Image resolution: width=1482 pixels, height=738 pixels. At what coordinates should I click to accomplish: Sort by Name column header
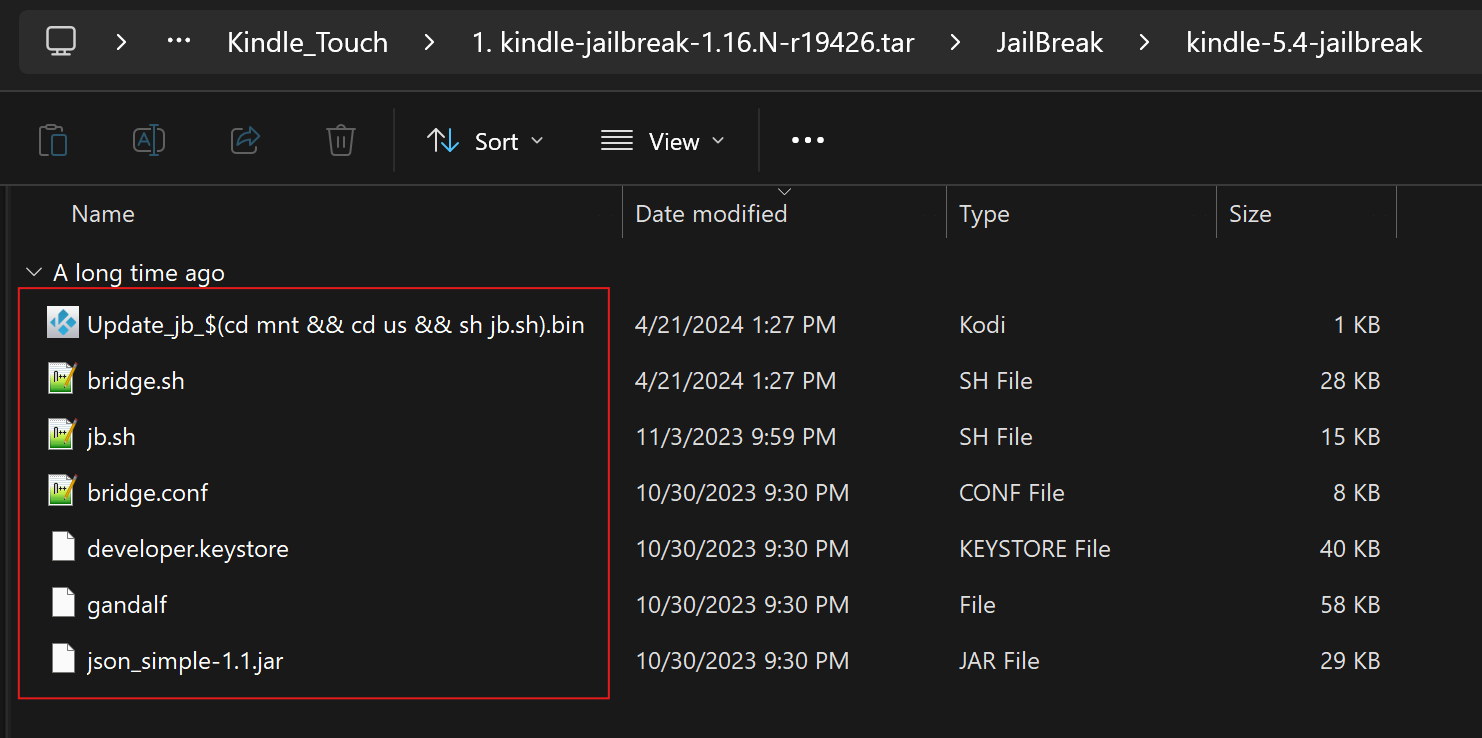tap(103, 213)
